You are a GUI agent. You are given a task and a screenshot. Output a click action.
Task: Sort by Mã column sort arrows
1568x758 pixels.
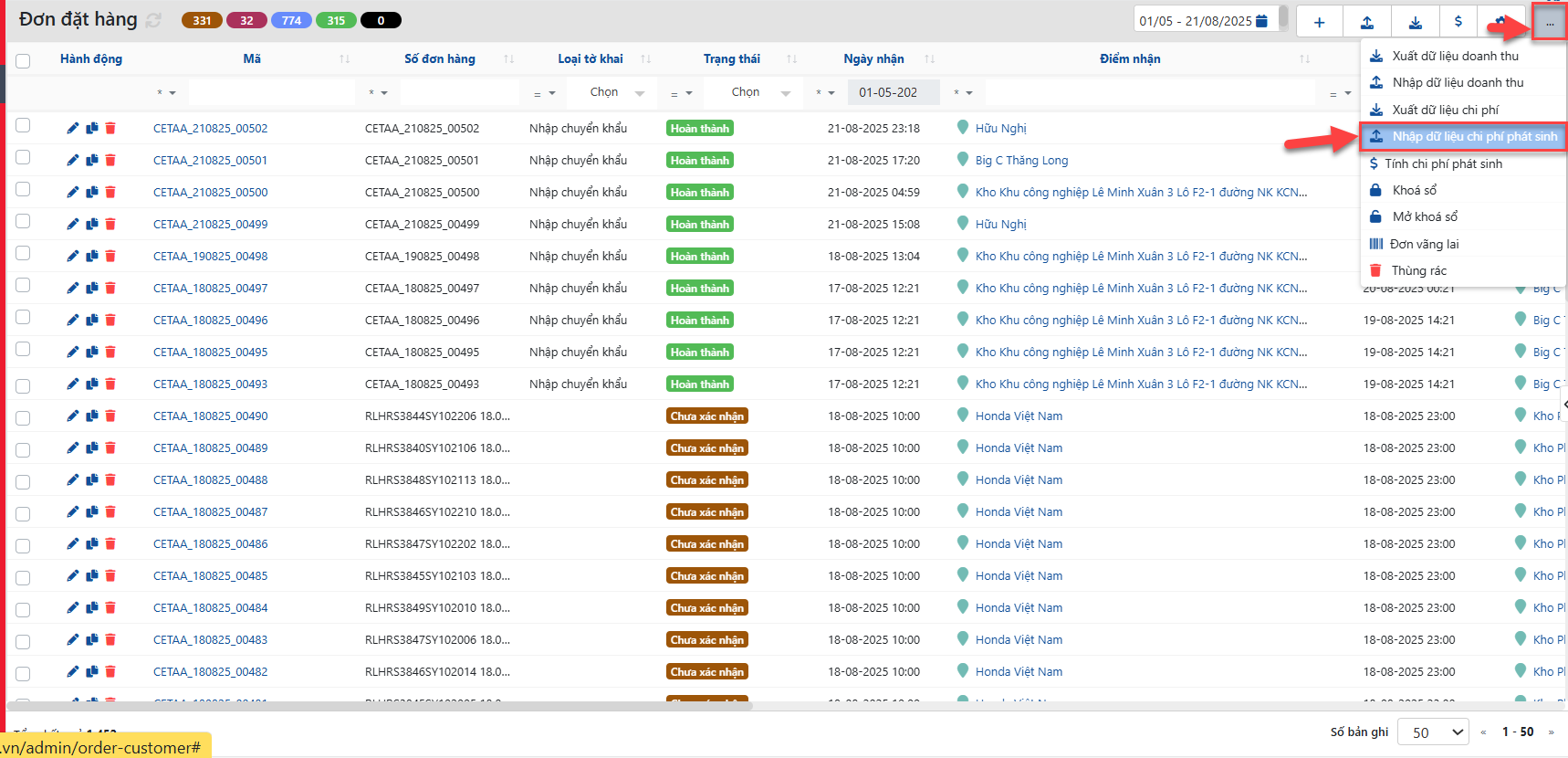pyautogui.click(x=344, y=58)
